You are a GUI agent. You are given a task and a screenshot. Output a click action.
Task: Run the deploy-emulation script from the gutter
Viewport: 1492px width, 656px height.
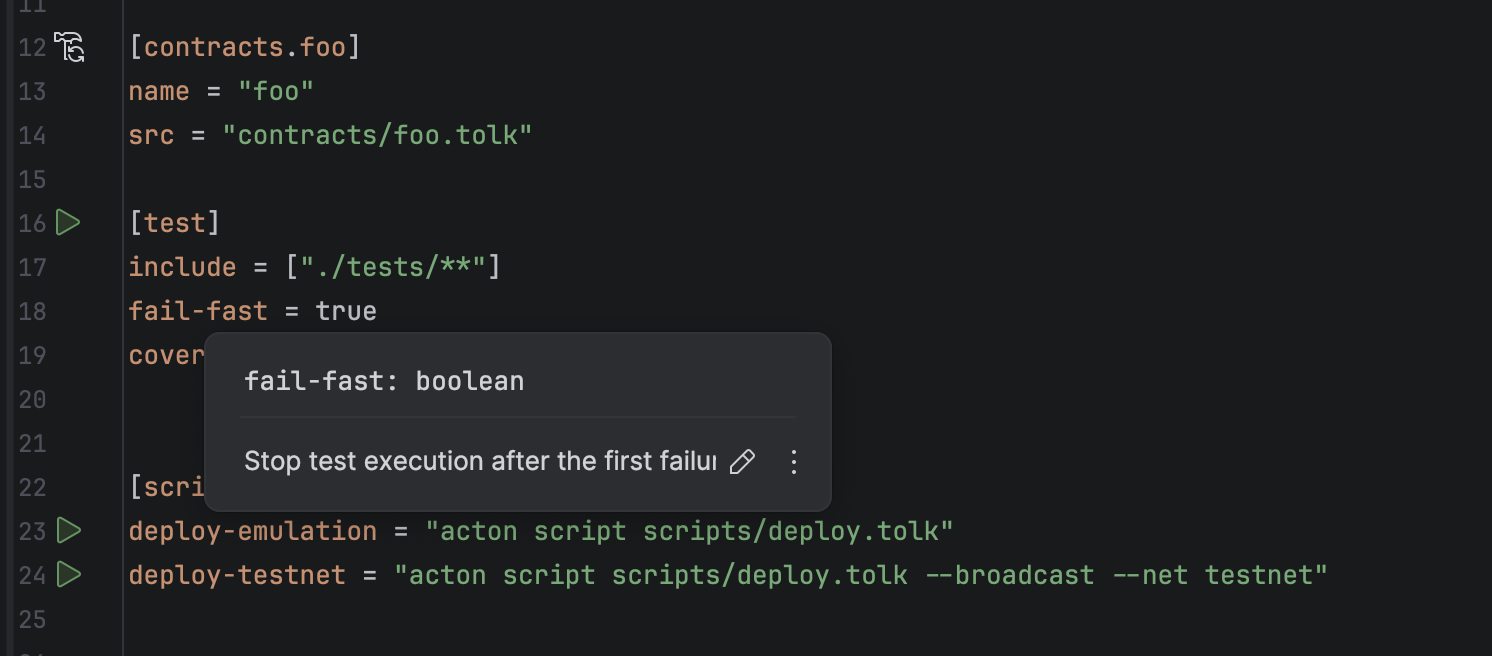(68, 530)
